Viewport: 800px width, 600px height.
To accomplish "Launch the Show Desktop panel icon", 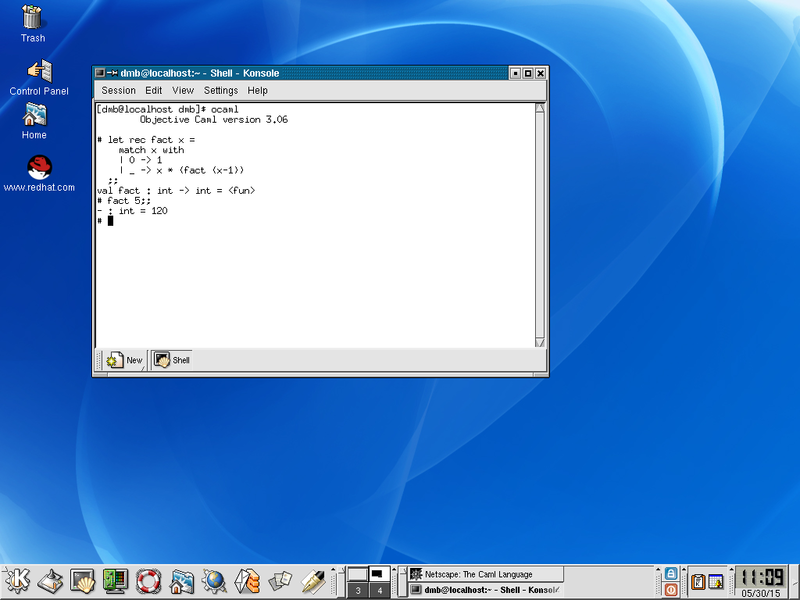I will pos(50,581).
